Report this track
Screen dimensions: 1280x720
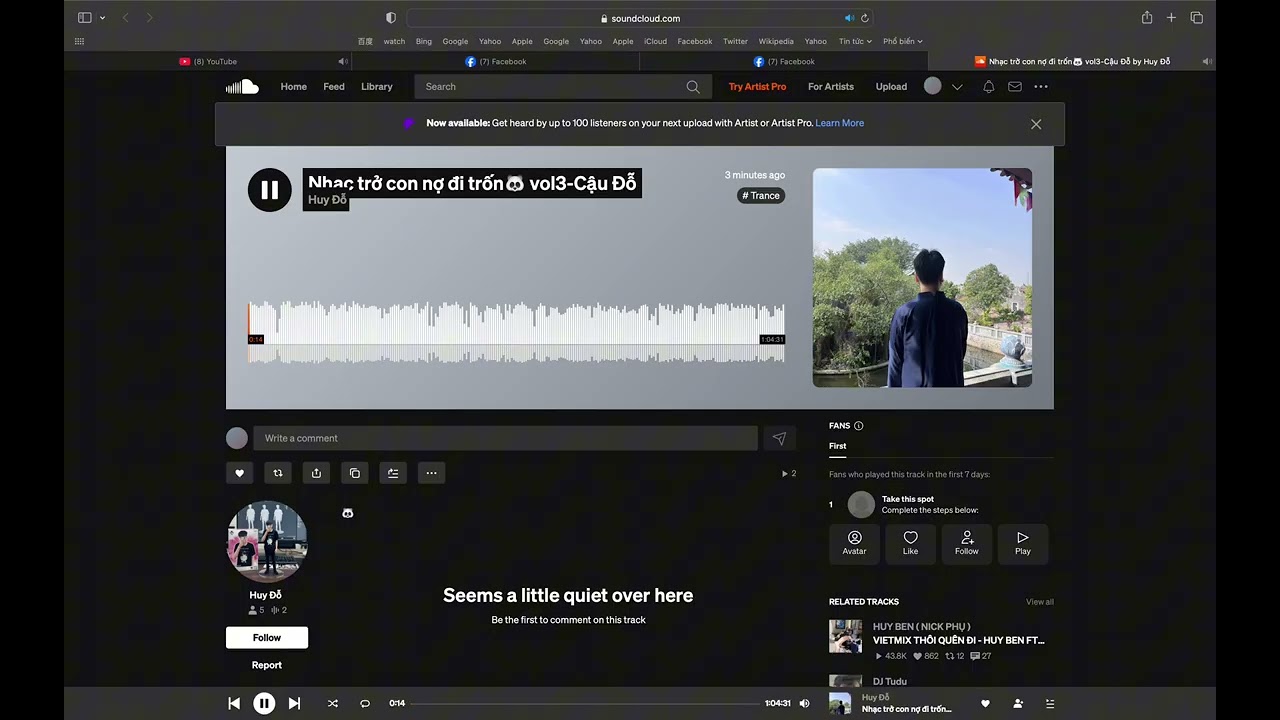point(267,665)
